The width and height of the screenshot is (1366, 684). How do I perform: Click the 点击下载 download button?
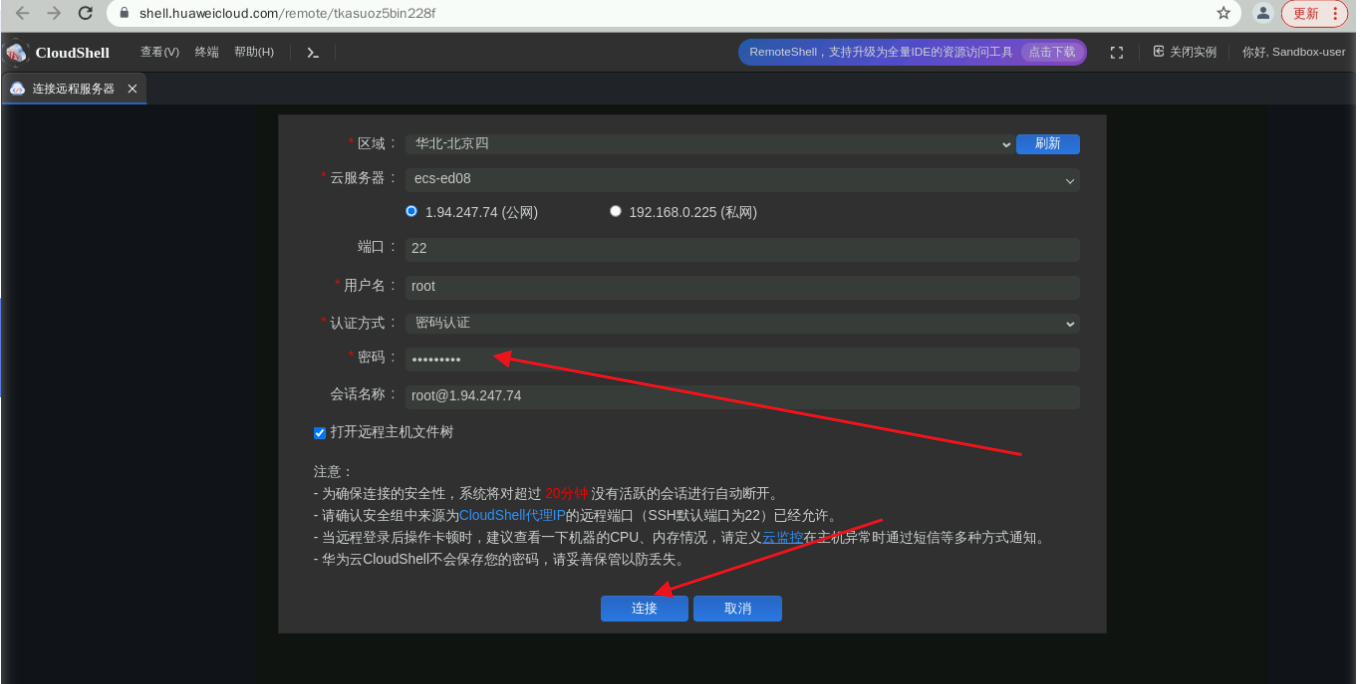tap(1053, 52)
